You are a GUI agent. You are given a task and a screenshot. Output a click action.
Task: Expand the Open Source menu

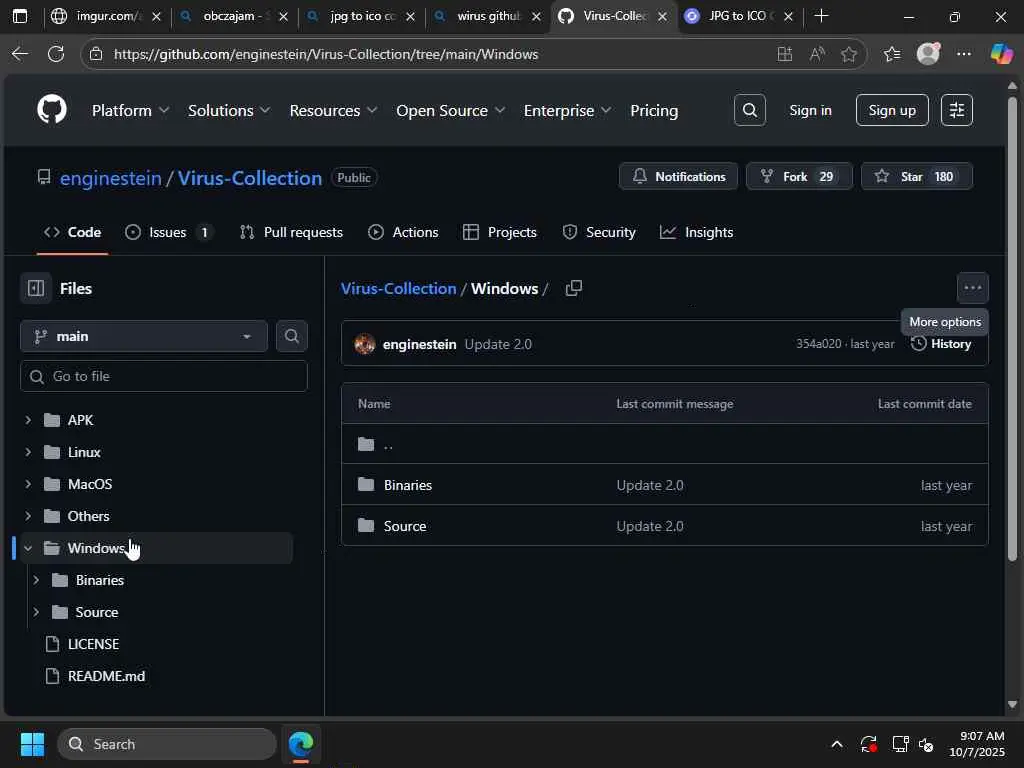click(450, 110)
